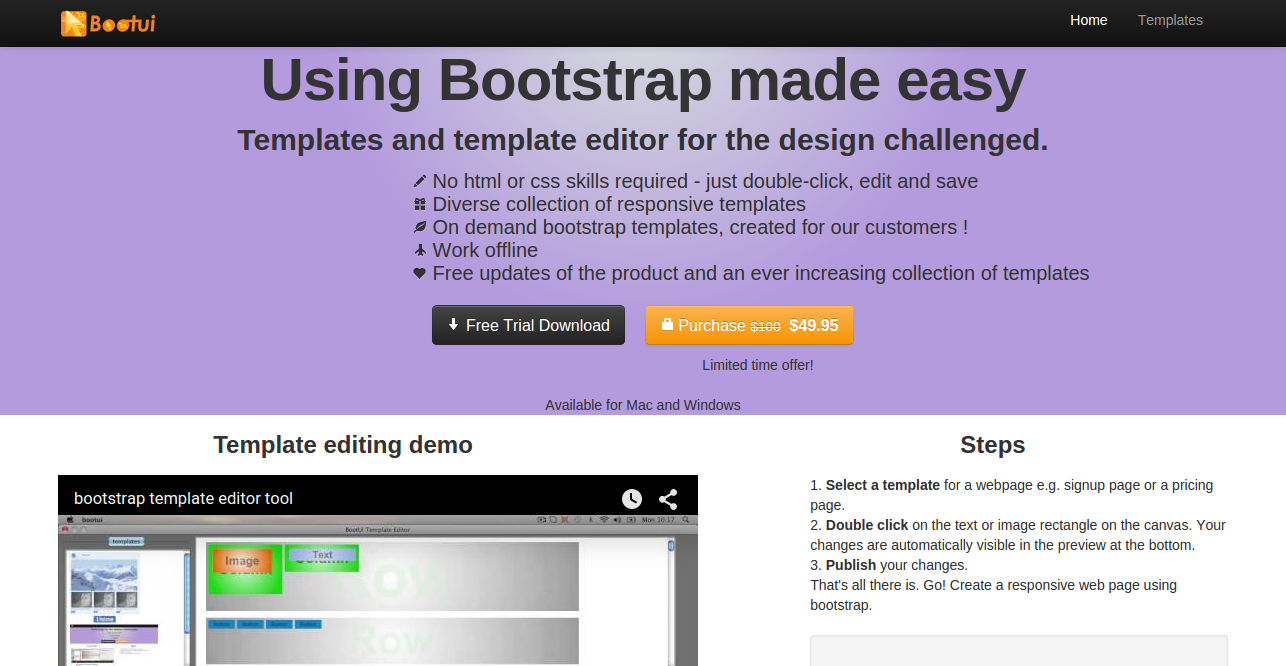The width and height of the screenshot is (1286, 666).
Task: Click the Bootui logo in navbar
Action: (108, 22)
